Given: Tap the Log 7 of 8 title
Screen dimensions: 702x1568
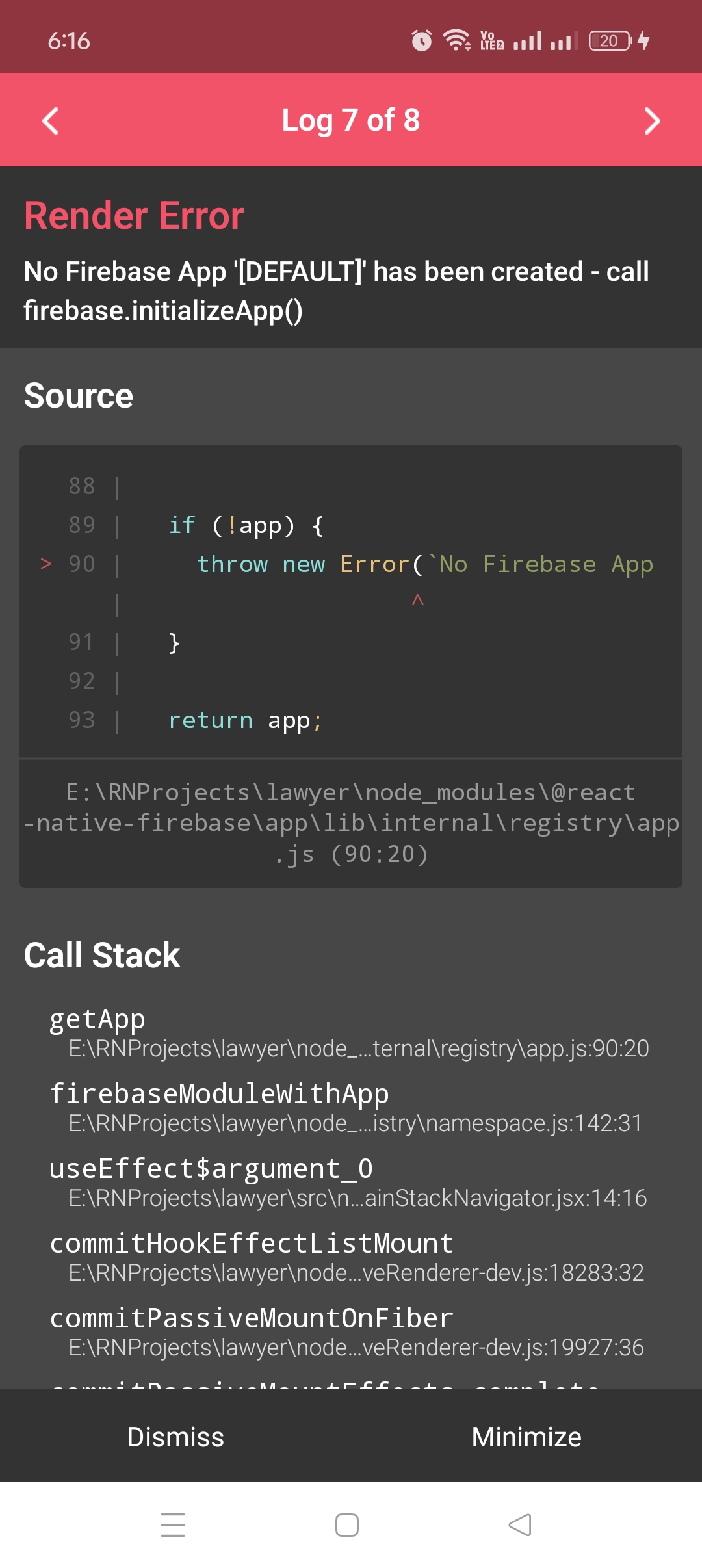Looking at the screenshot, I should 351,120.
